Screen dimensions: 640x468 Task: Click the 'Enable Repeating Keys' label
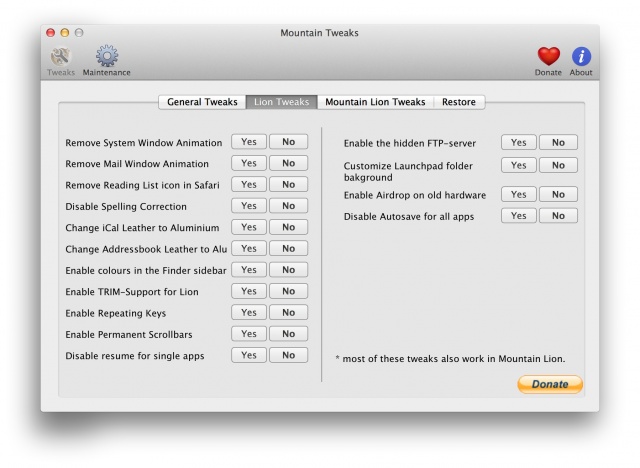tap(116, 313)
